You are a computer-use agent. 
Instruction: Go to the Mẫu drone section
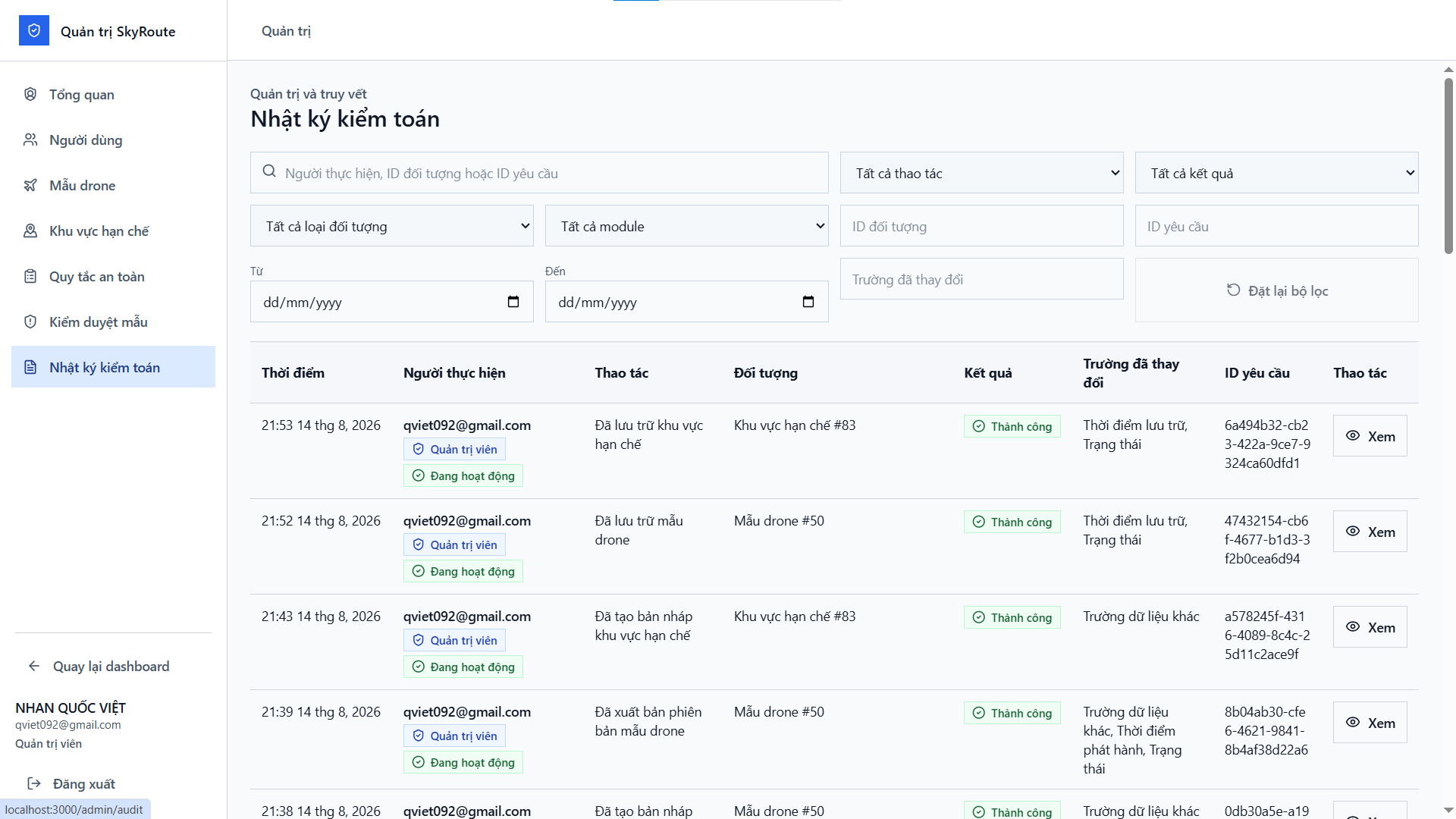point(113,185)
